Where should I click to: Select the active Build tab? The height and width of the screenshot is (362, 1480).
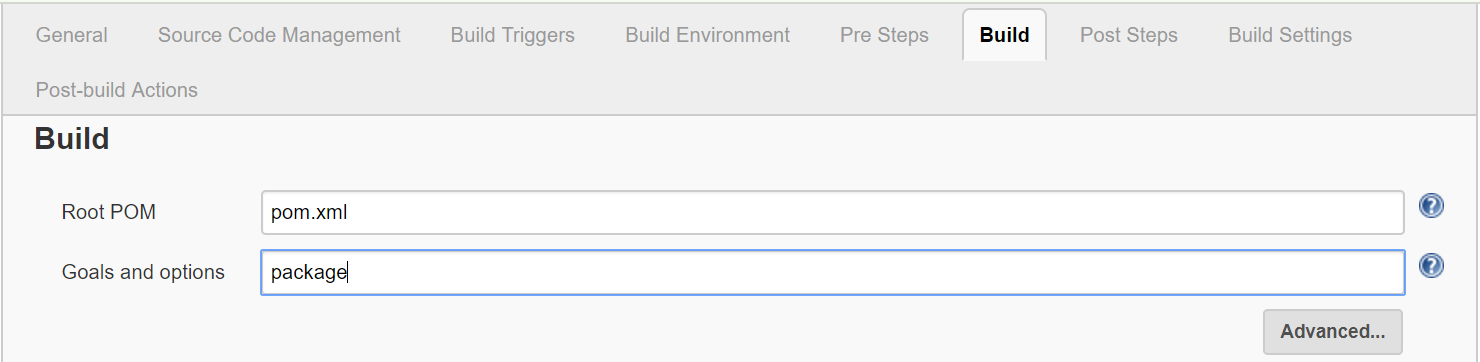(1005, 35)
